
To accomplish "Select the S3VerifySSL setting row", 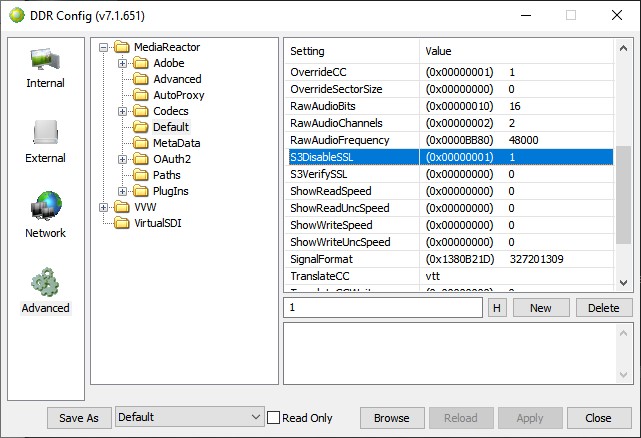I will pyautogui.click(x=449, y=174).
